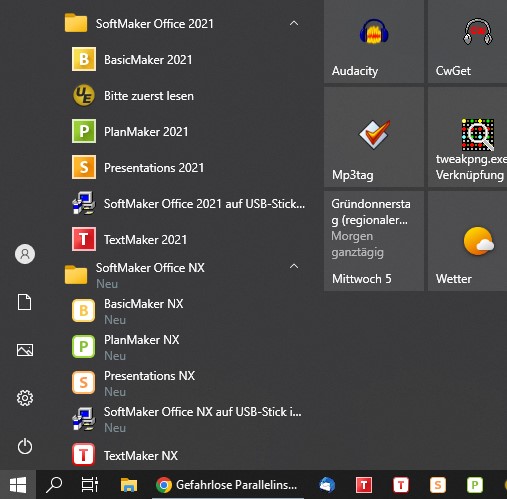Open the calendar tile showing Gründonnerstag
The width and height of the screenshot is (507, 499).
374,241
